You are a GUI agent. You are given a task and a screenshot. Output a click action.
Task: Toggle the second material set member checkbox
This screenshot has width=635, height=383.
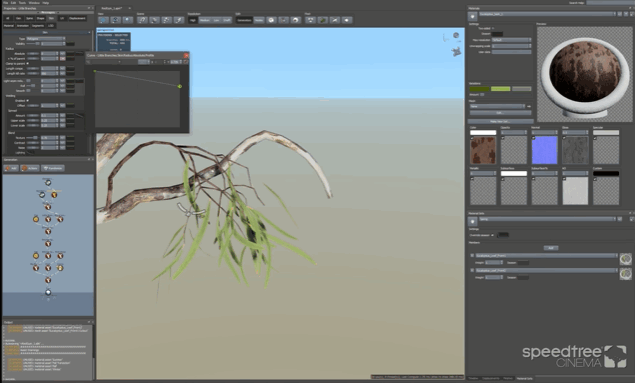point(472,270)
